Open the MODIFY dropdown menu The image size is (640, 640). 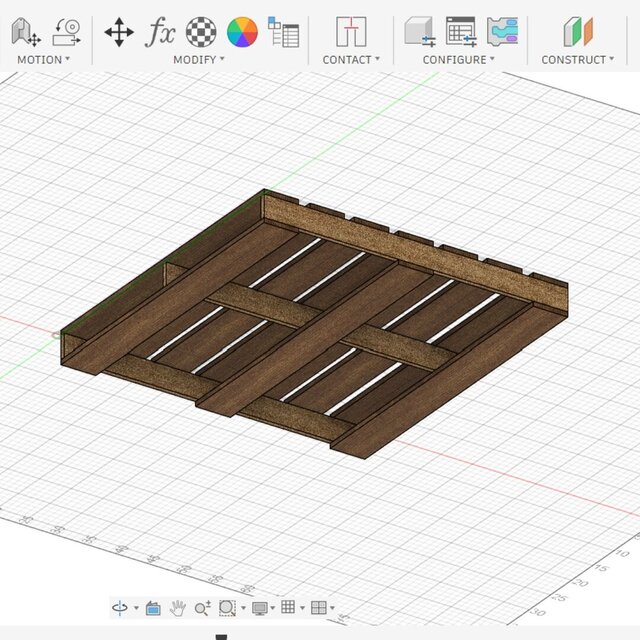pyautogui.click(x=199, y=60)
